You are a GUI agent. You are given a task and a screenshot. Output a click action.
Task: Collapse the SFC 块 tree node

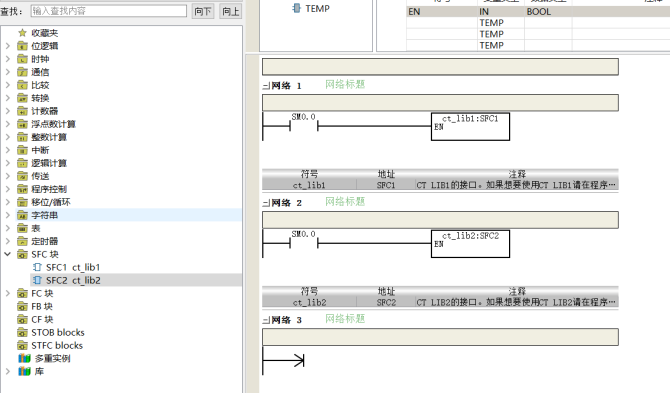coord(8,254)
